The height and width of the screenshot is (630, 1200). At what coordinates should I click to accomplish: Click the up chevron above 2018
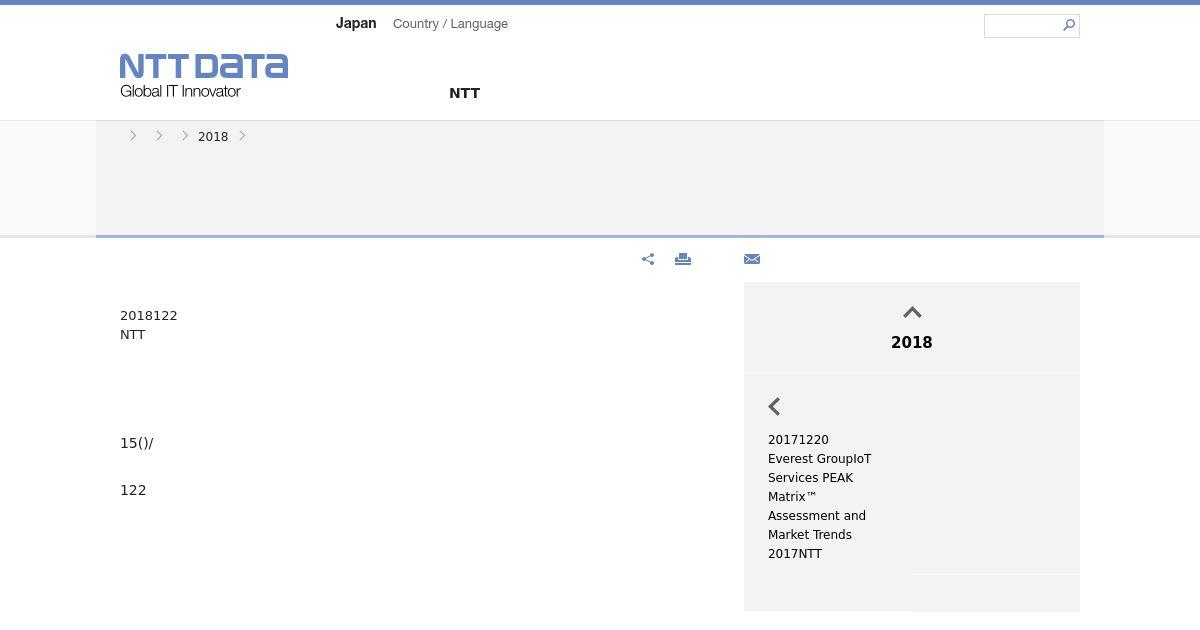click(912, 313)
